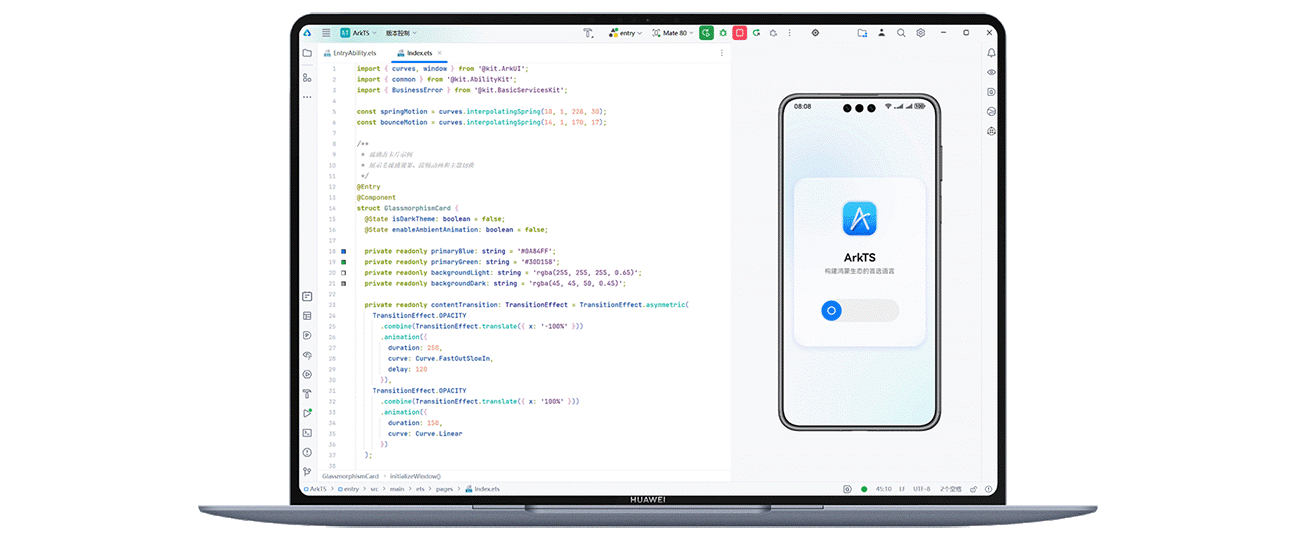The height and width of the screenshot is (540, 1296).
Task: Click the green Run button in toolbar
Action: 706,33
